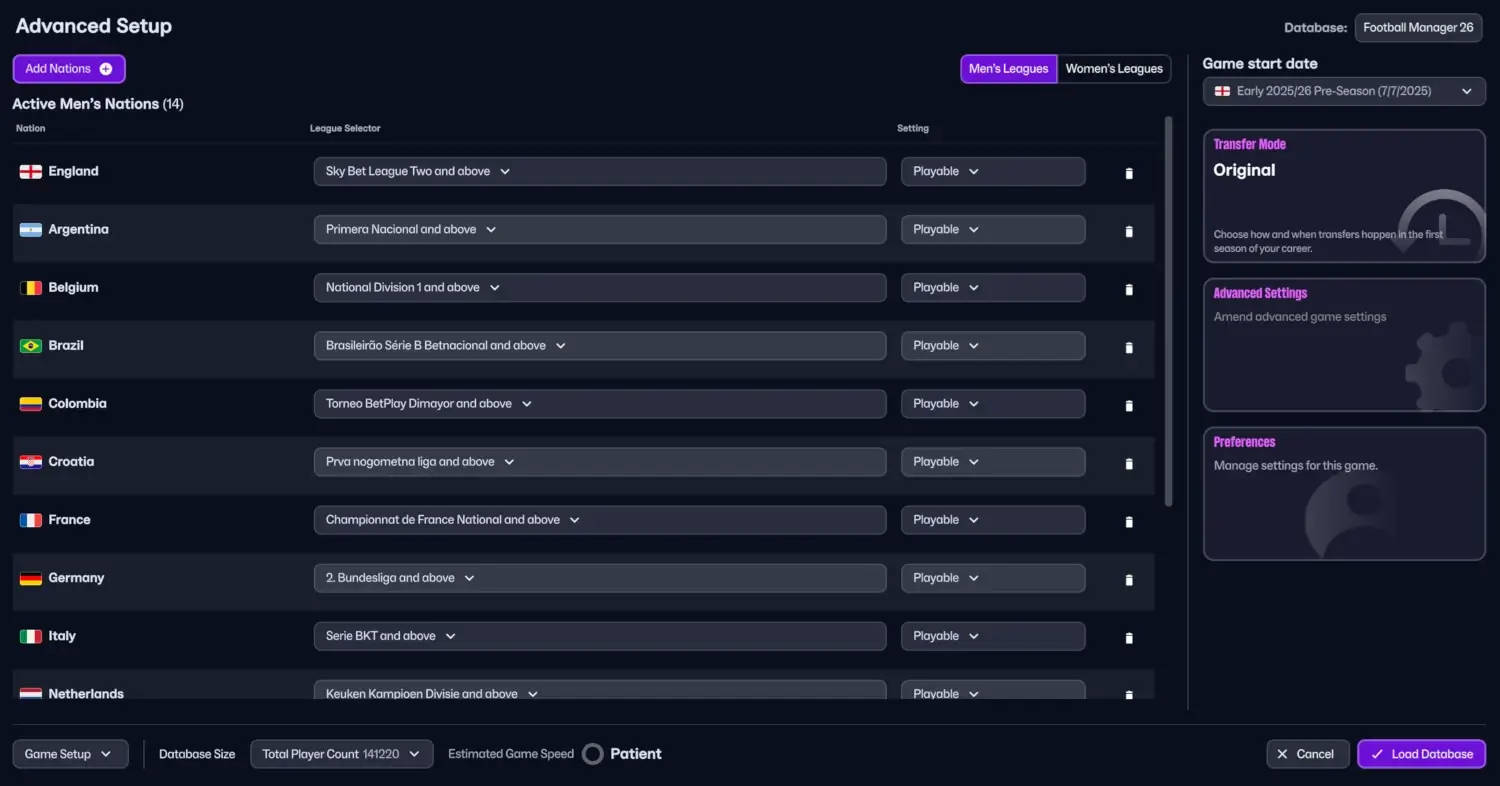Viewport: 1500px width, 786px height.
Task: Click the Croatia flag icon
Action: [x=31, y=462]
